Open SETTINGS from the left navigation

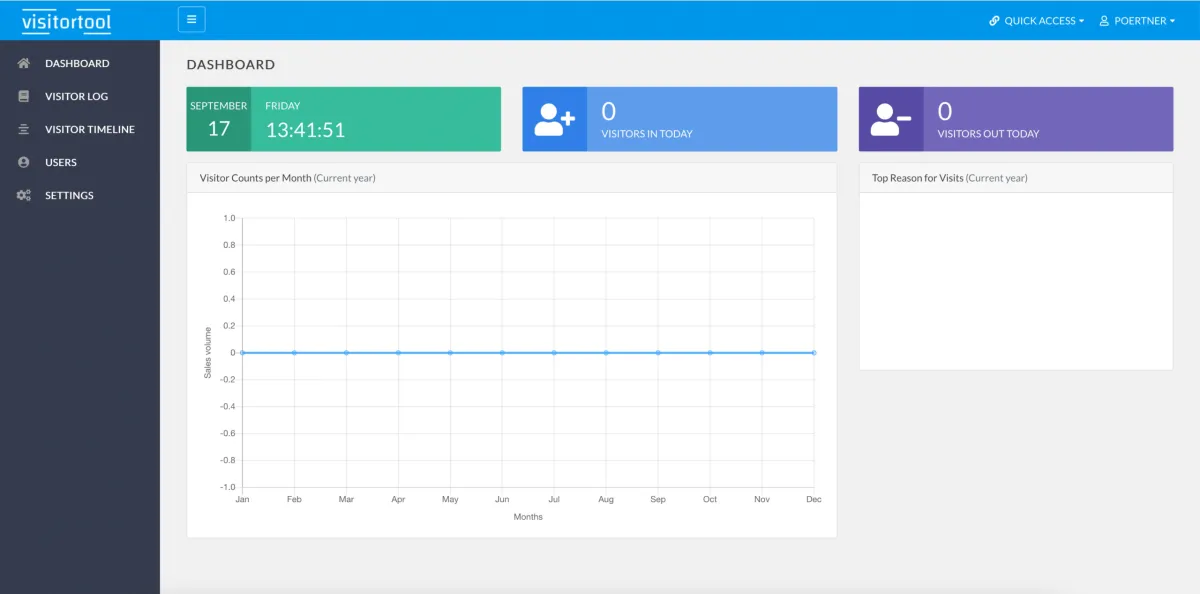[x=70, y=194]
